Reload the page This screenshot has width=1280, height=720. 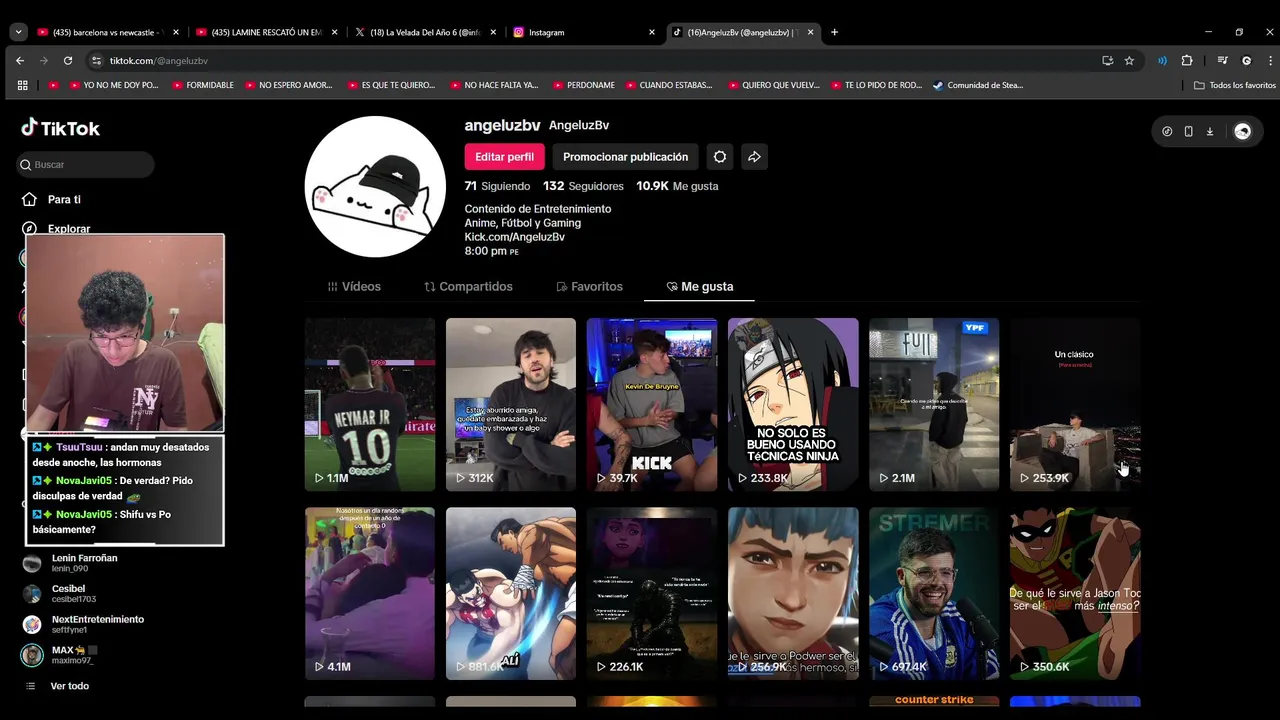(68, 61)
